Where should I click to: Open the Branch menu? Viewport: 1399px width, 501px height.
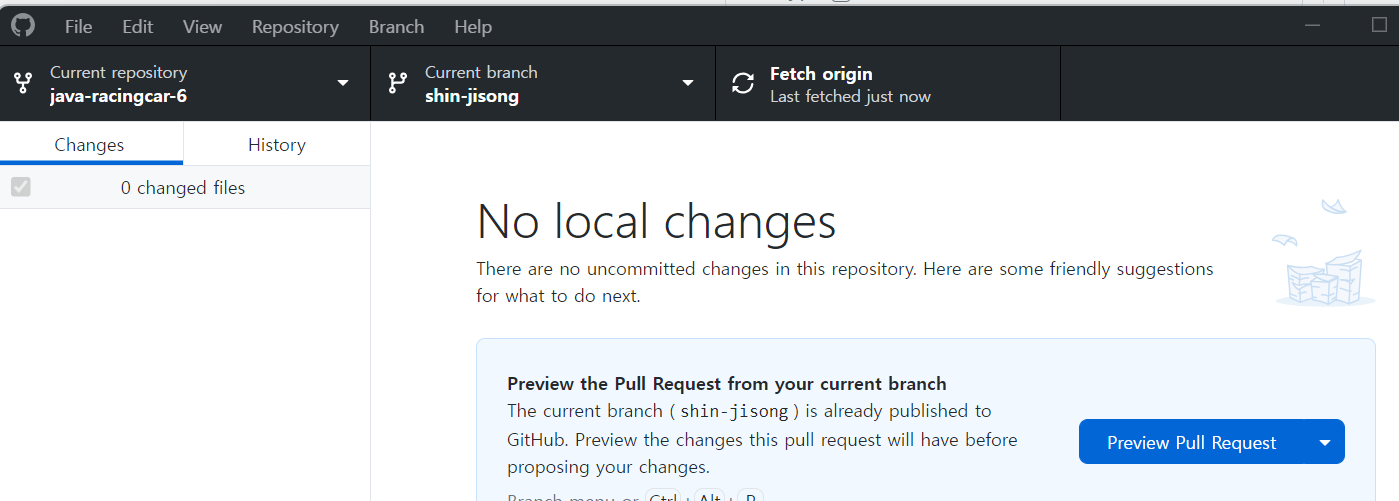pos(396,27)
